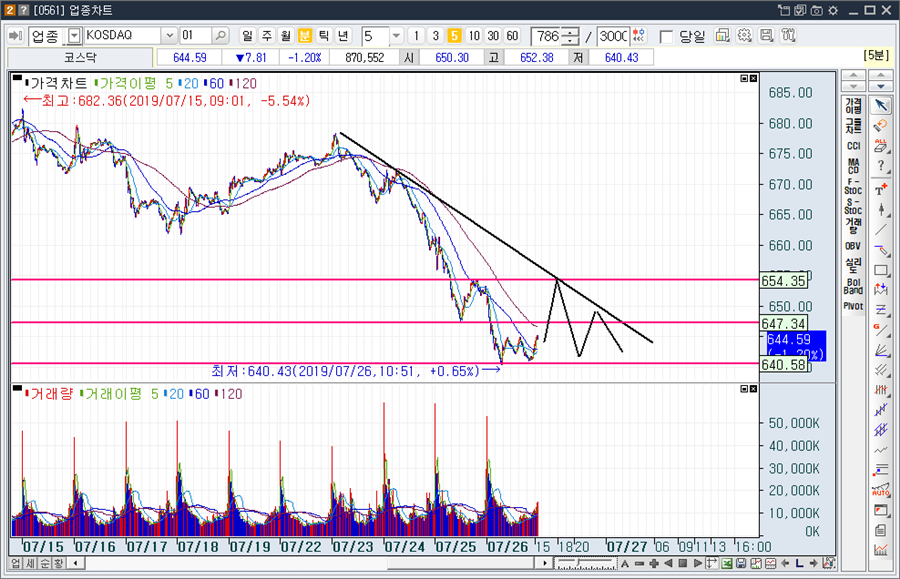Image resolution: width=900 pixels, height=579 pixels.
Task: Select 년 (yearly) period button
Action: click(x=343, y=36)
